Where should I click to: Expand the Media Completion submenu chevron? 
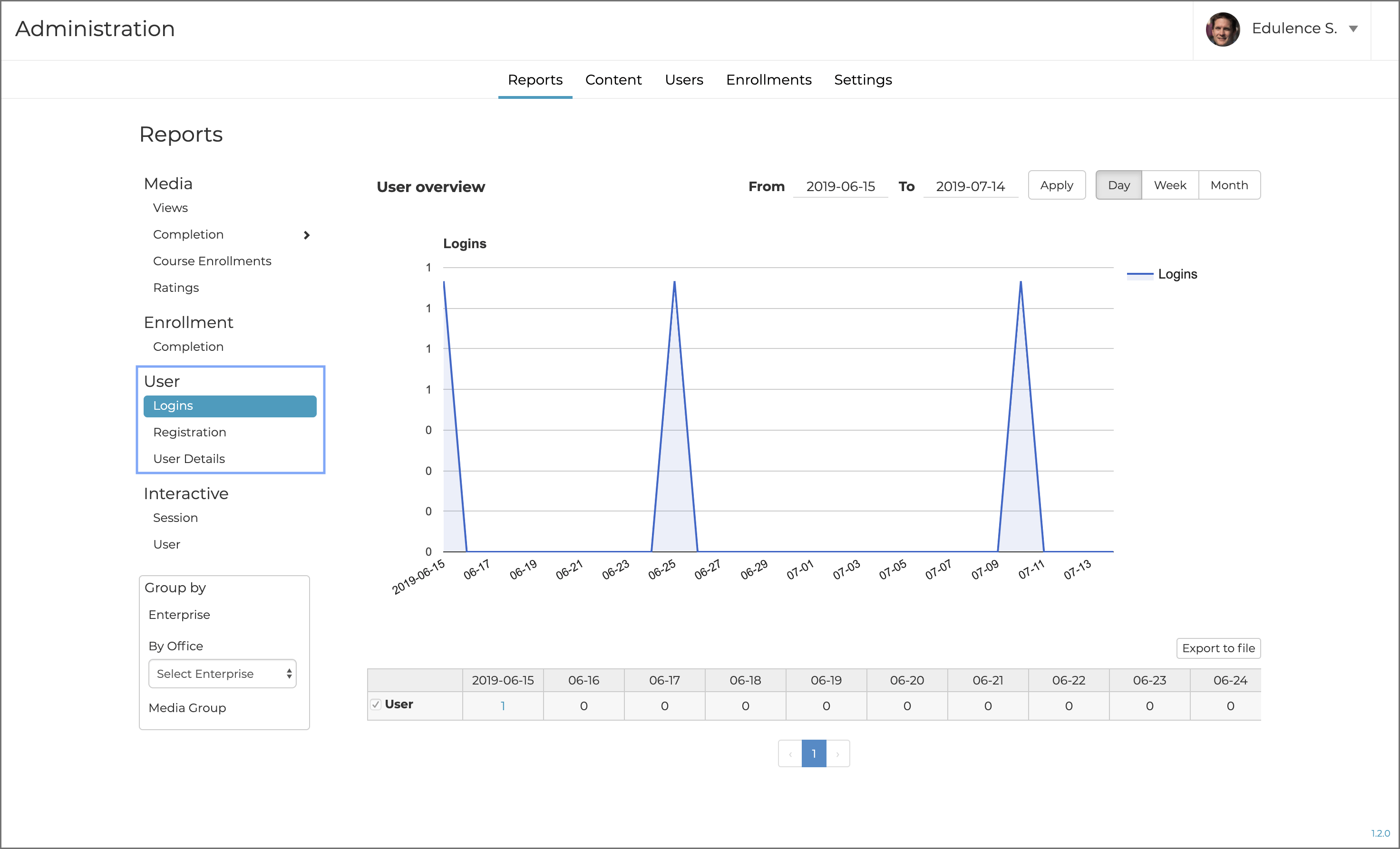(x=307, y=235)
